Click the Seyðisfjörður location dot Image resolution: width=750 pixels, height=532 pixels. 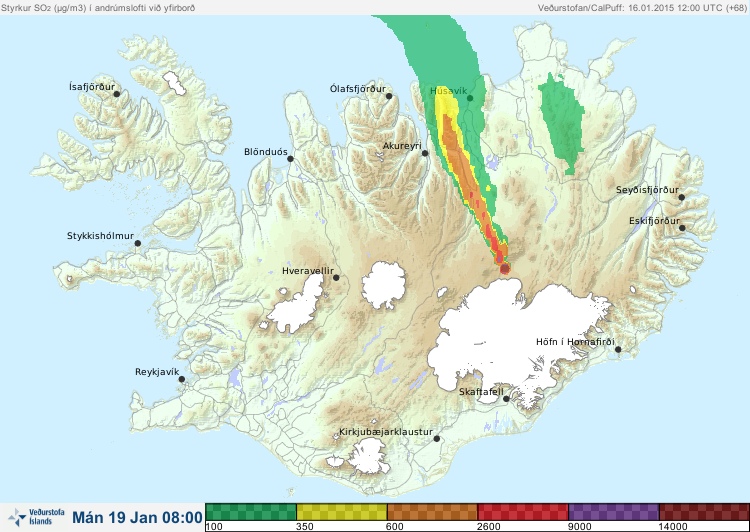[682, 197]
